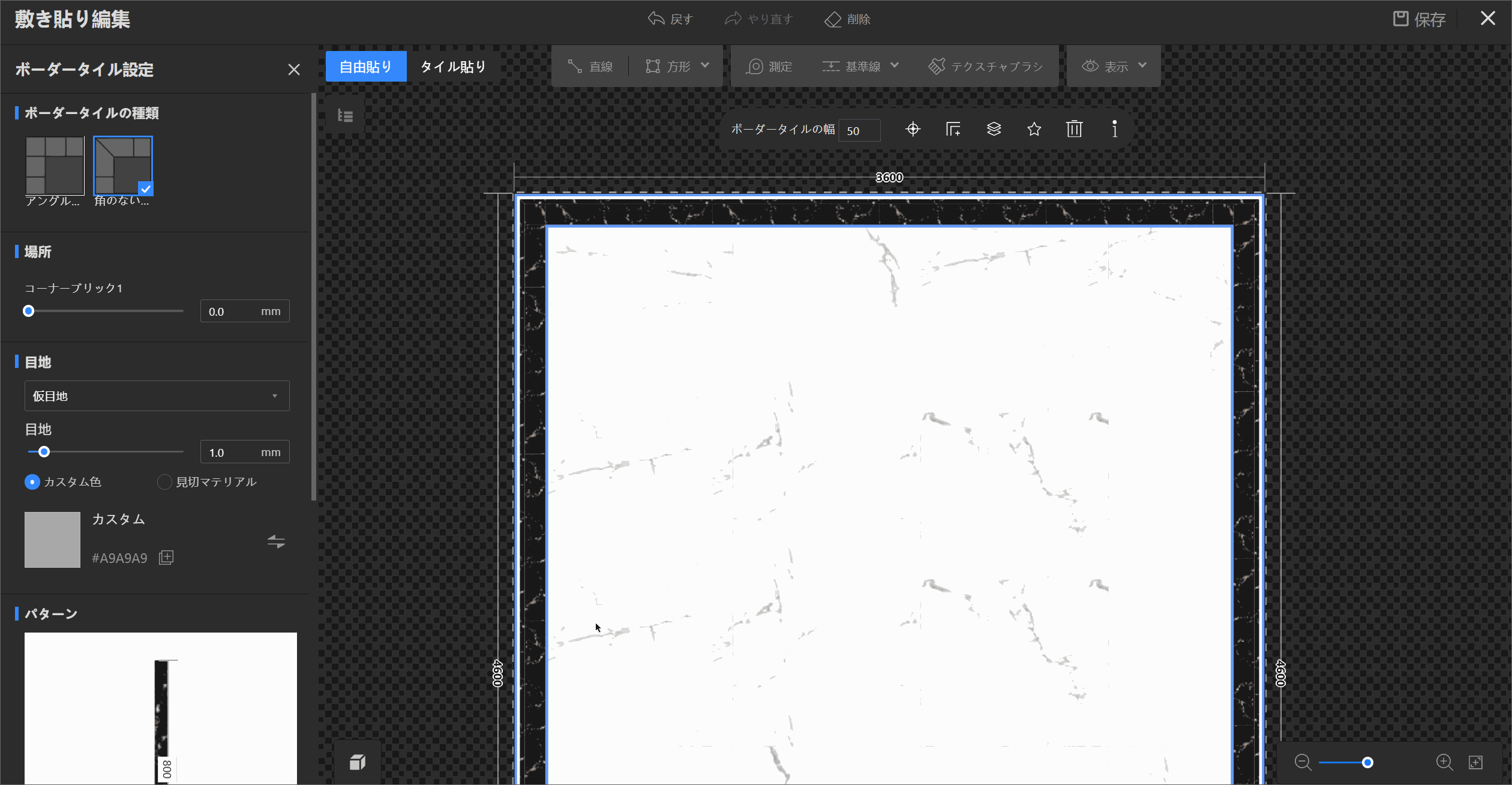Click the fit-to-screen icon

(1476, 763)
